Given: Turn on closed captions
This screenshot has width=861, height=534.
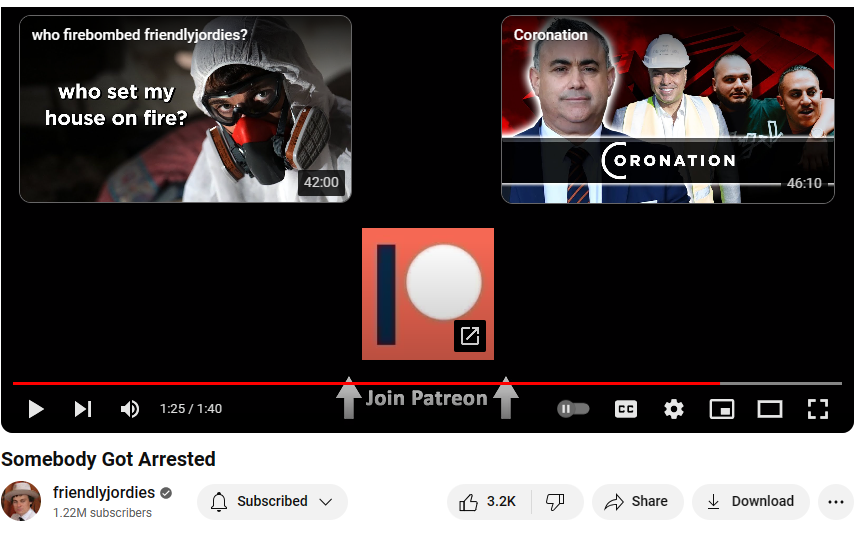Looking at the screenshot, I should point(626,409).
